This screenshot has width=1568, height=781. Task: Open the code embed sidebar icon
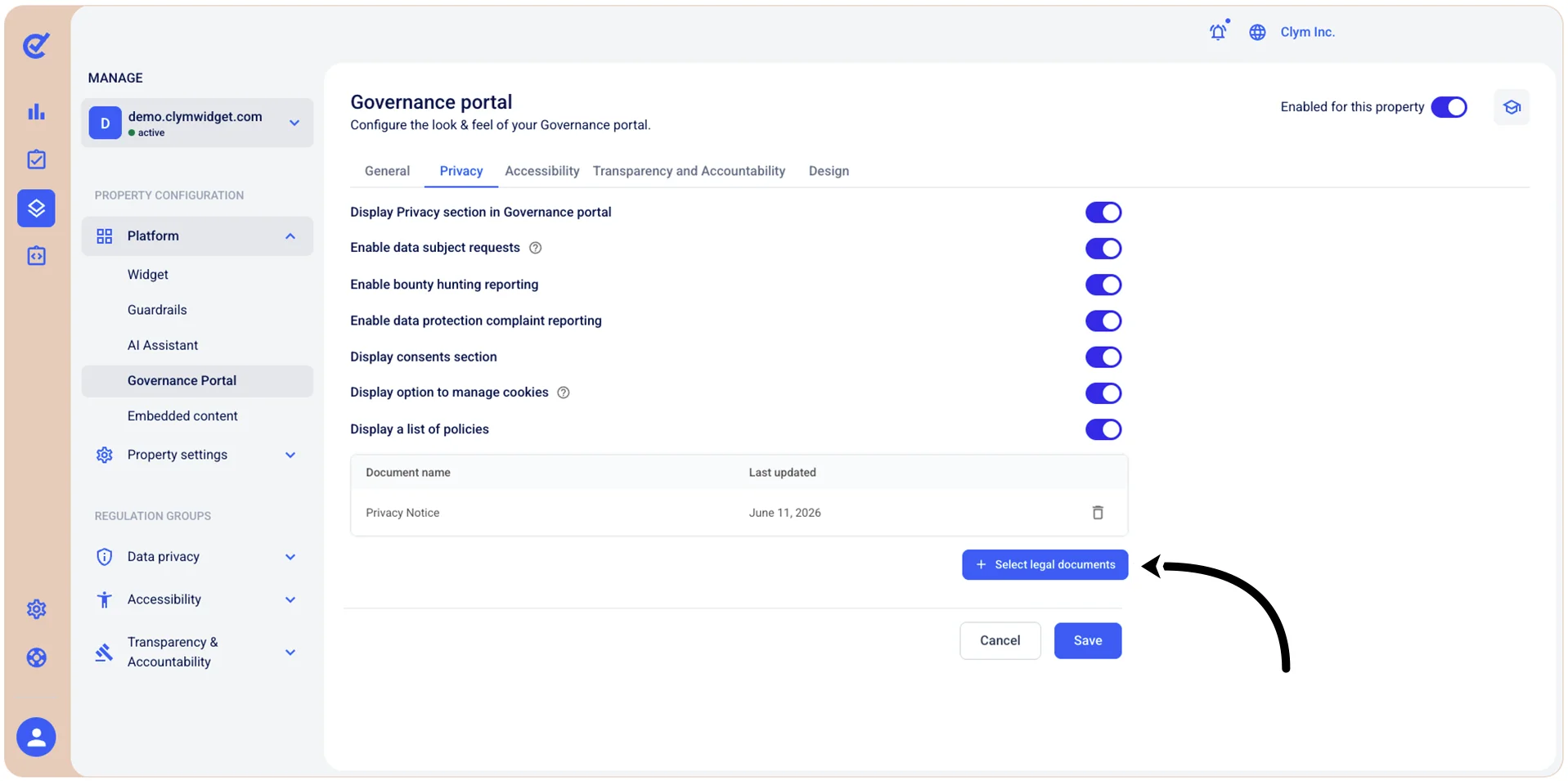click(36, 256)
